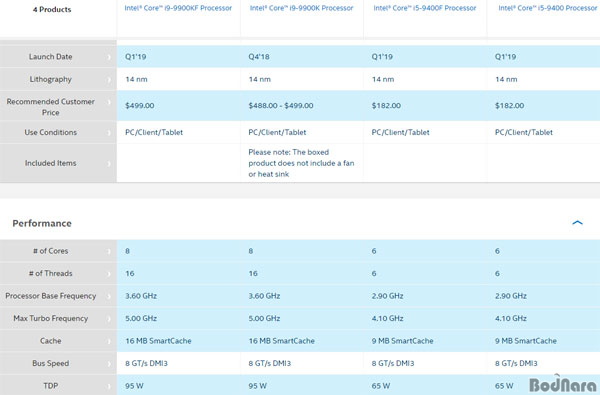Click the chevron beside Processor Base Frequency
This screenshot has height=395, width=600.
(x=109, y=296)
